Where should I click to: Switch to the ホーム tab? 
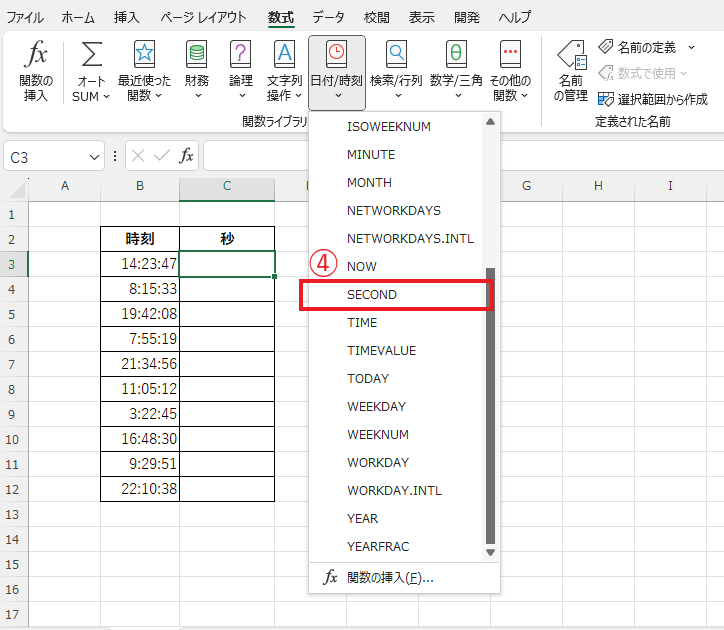click(x=78, y=18)
